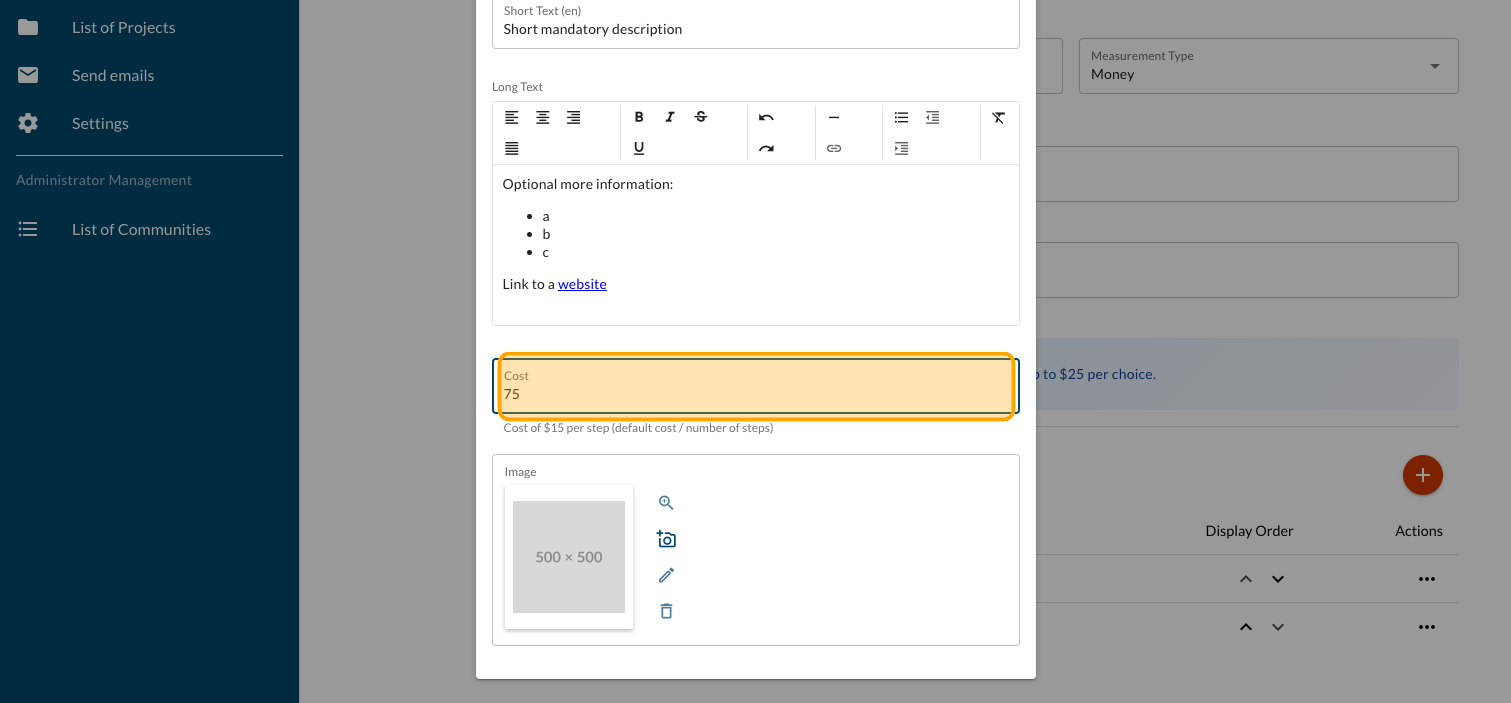This screenshot has height=703, width=1511.
Task: Toggle bold formatting in Long Text editor
Action: point(639,117)
